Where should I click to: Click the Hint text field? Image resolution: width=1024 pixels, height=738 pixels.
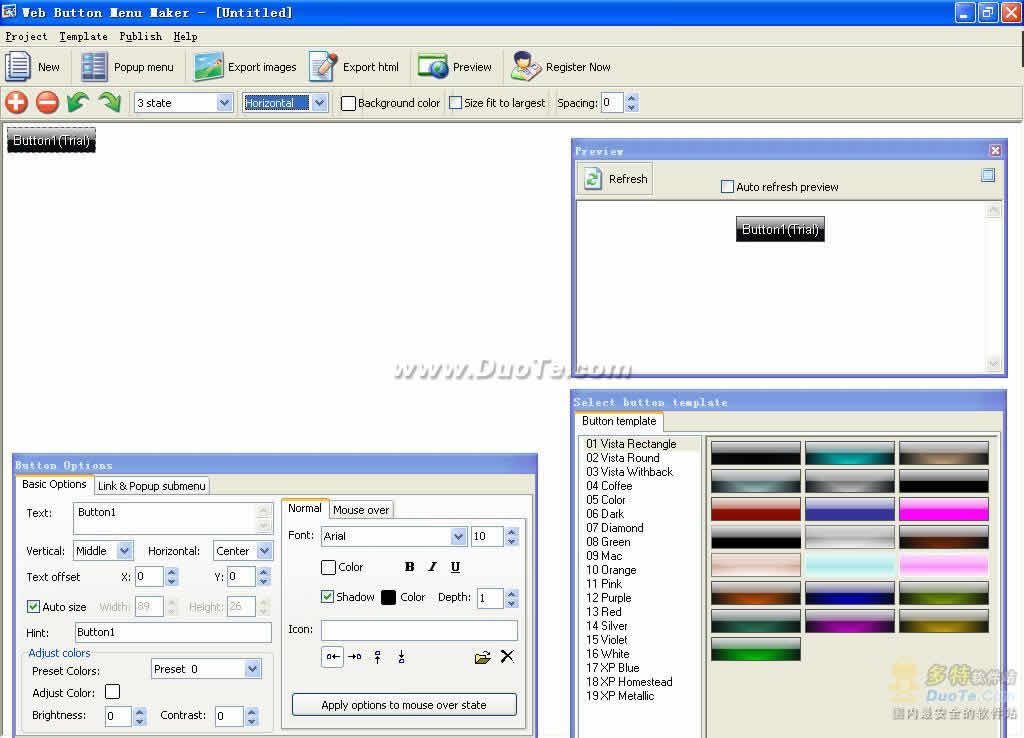[x=173, y=632]
